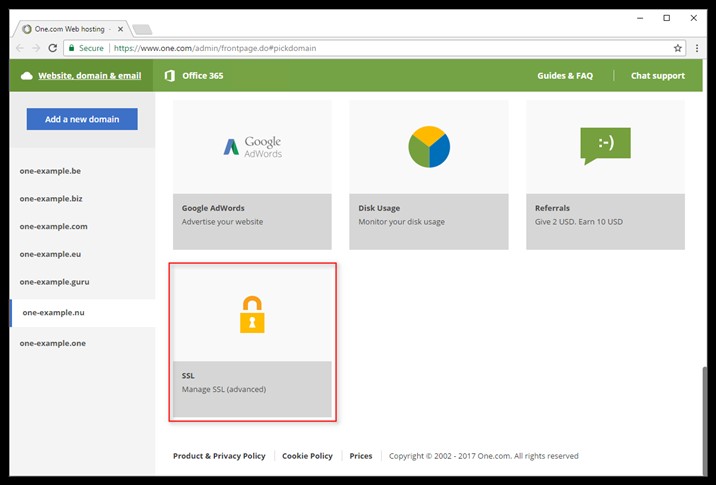Open Chat support
The image size is (716, 485).
click(658, 76)
